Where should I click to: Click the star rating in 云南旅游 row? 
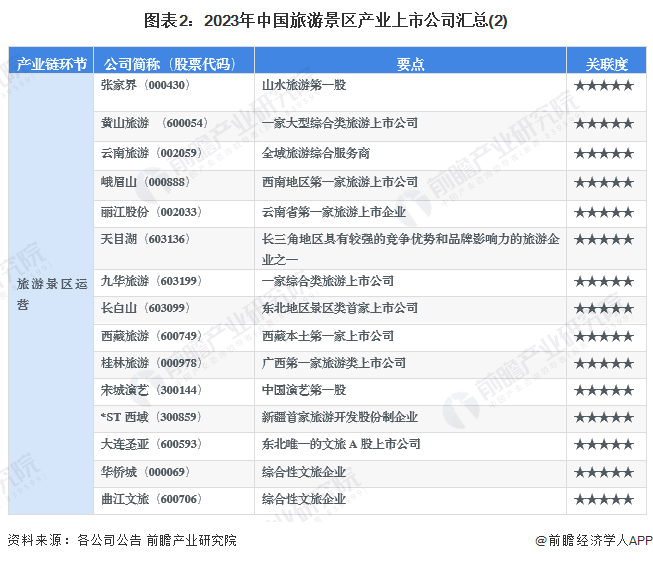pos(604,153)
